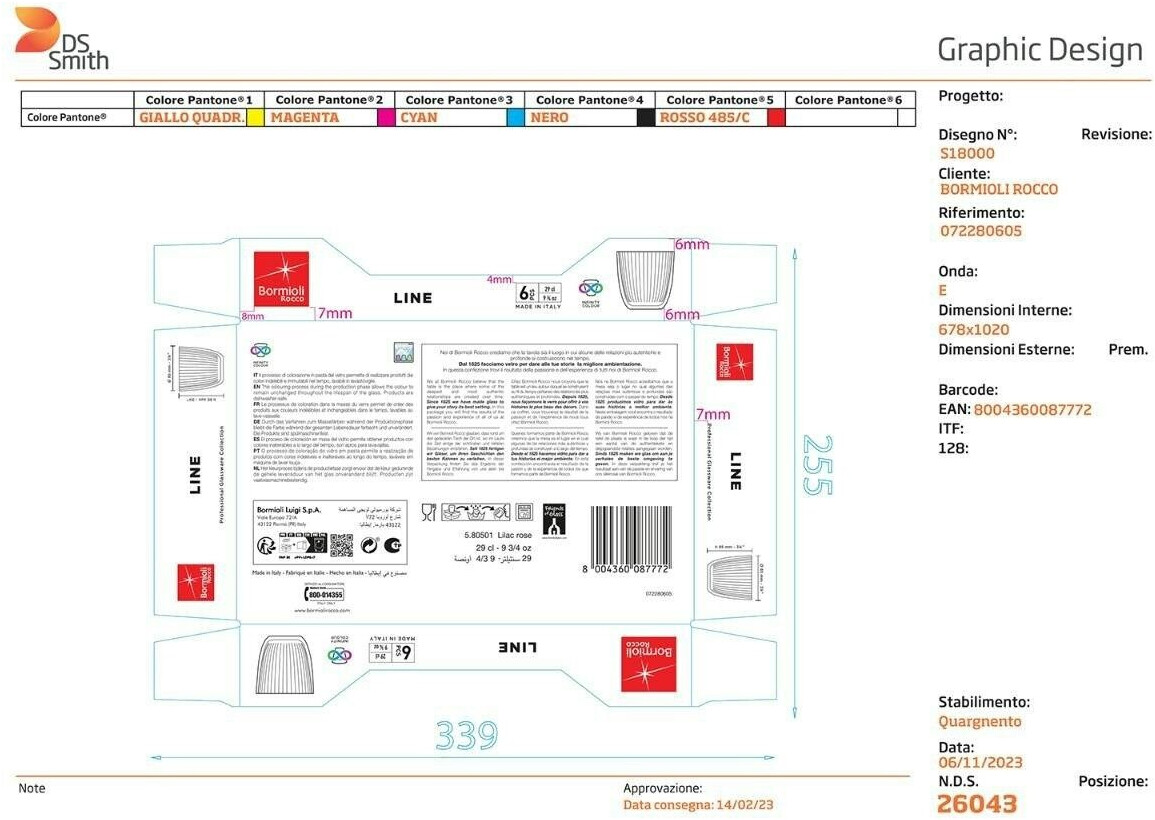Click the 339 width dimension label

(466, 736)
